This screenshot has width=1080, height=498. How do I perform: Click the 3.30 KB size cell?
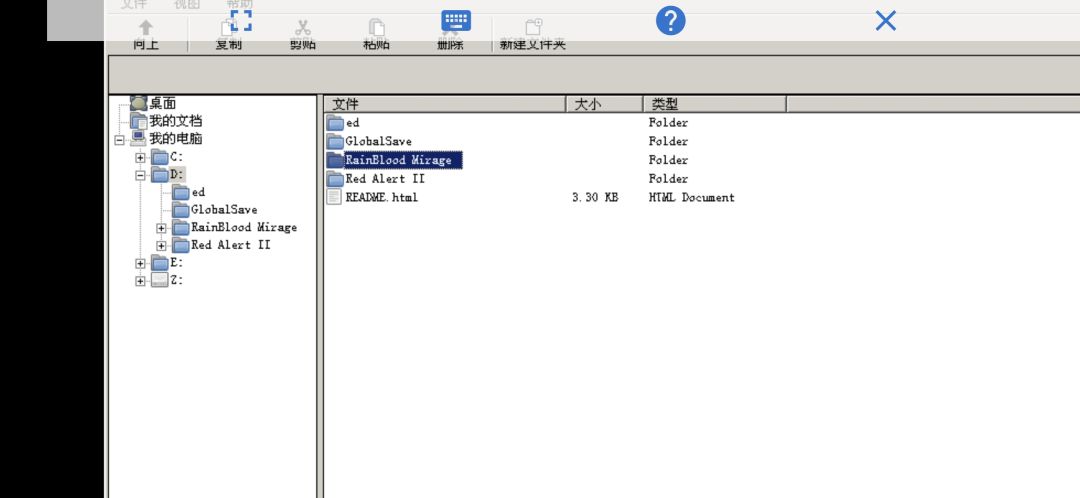click(594, 197)
